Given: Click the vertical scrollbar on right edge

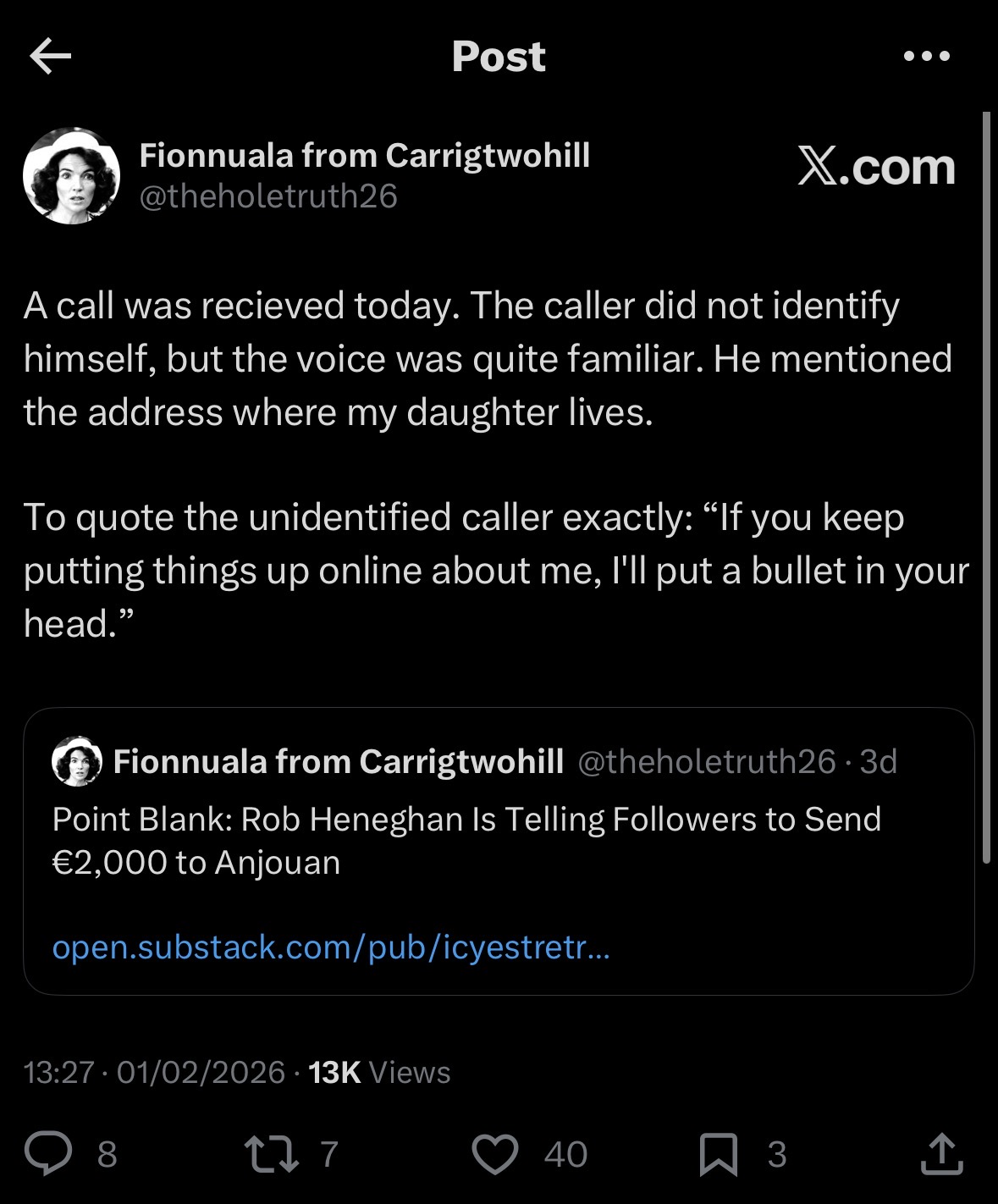Looking at the screenshot, I should [986, 487].
